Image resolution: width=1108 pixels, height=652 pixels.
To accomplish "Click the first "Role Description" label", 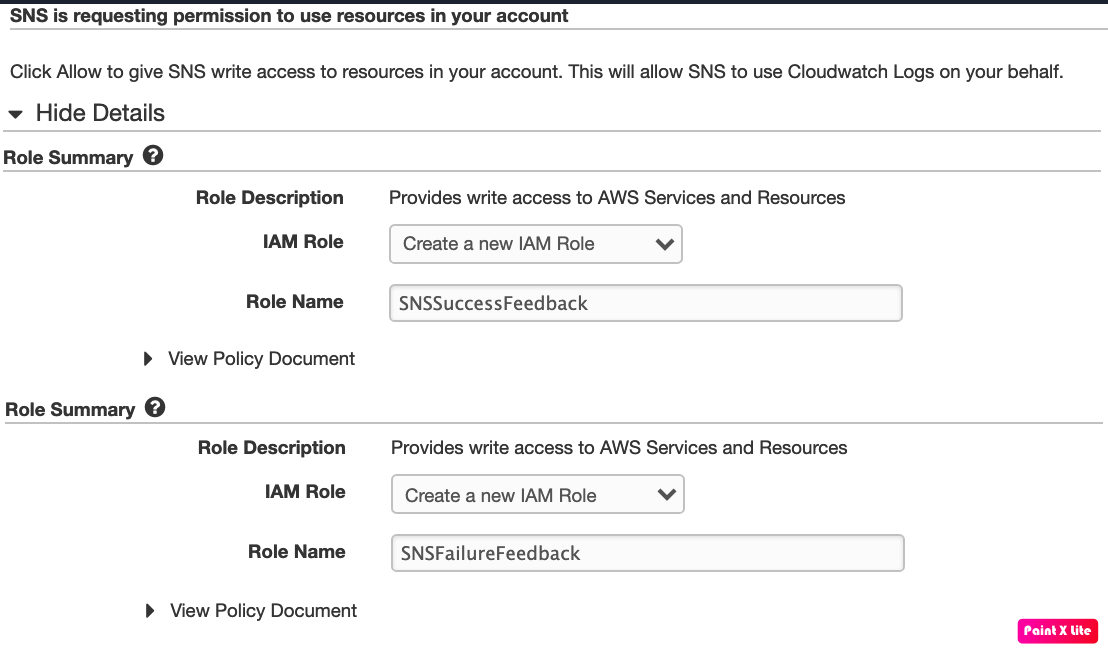I will [x=270, y=198].
